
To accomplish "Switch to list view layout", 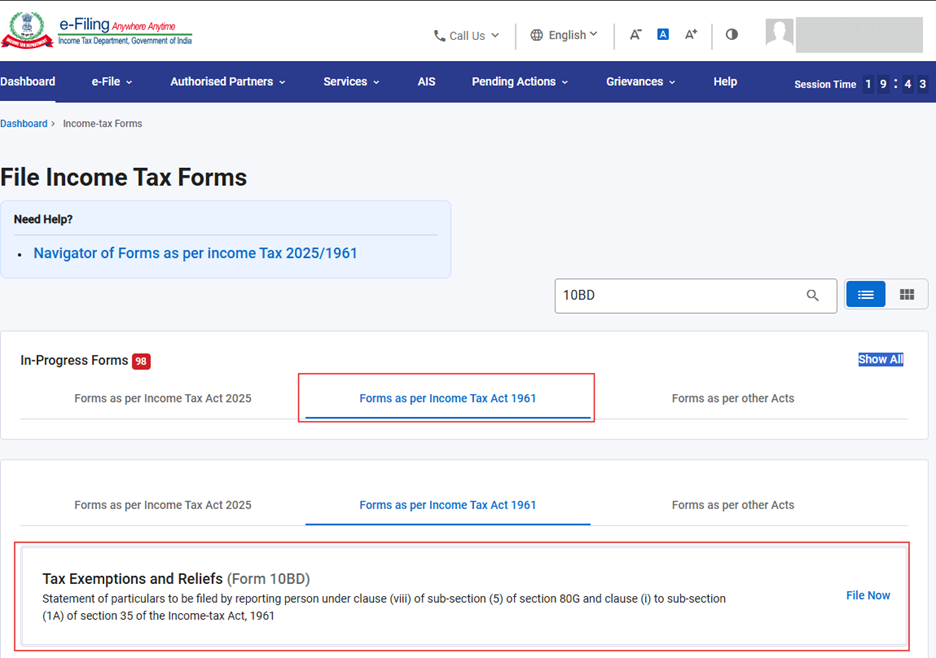I will pyautogui.click(x=866, y=294).
